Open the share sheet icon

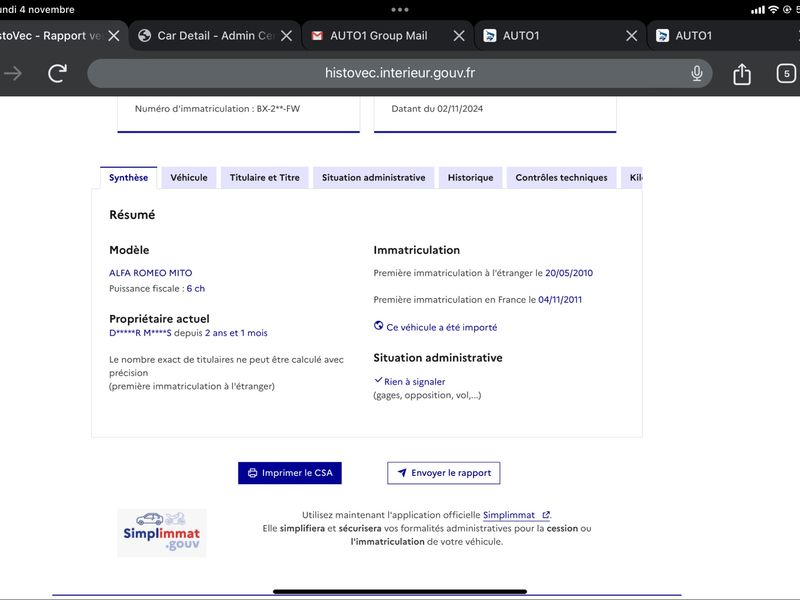pos(741,74)
